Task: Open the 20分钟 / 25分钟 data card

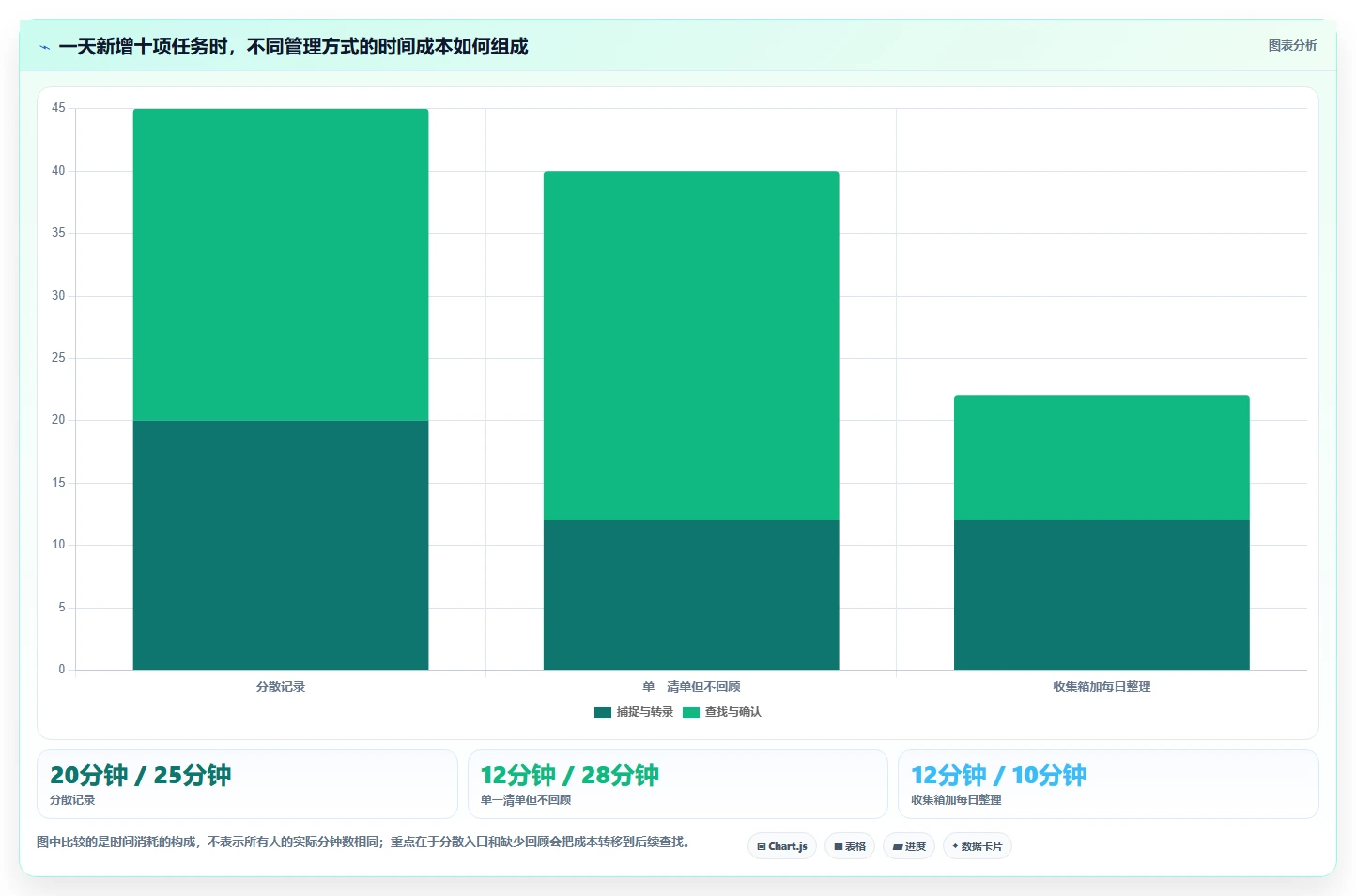Action: click(x=247, y=784)
